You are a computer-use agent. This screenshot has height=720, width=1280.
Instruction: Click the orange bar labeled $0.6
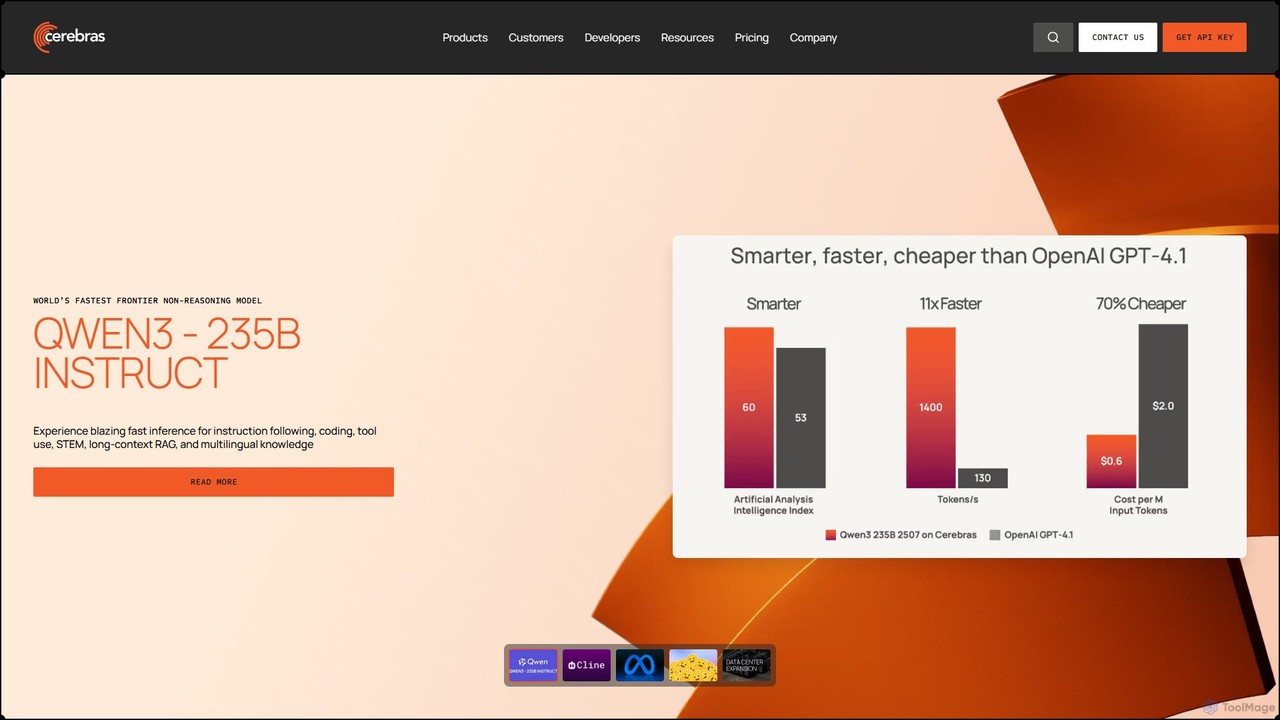pos(1112,461)
